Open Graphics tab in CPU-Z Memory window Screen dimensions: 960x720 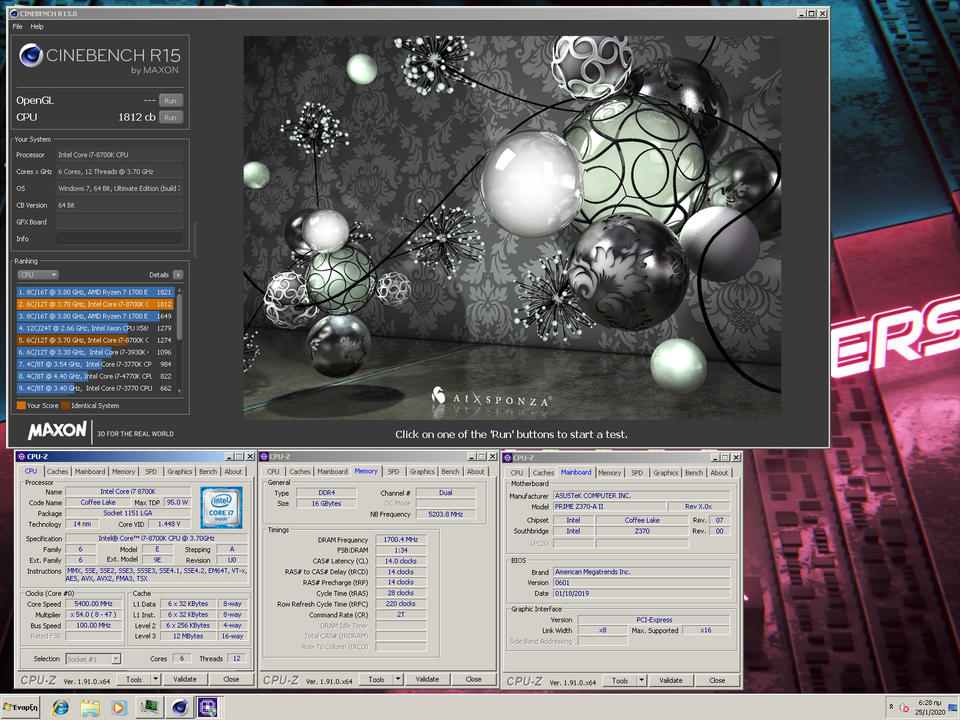422,471
